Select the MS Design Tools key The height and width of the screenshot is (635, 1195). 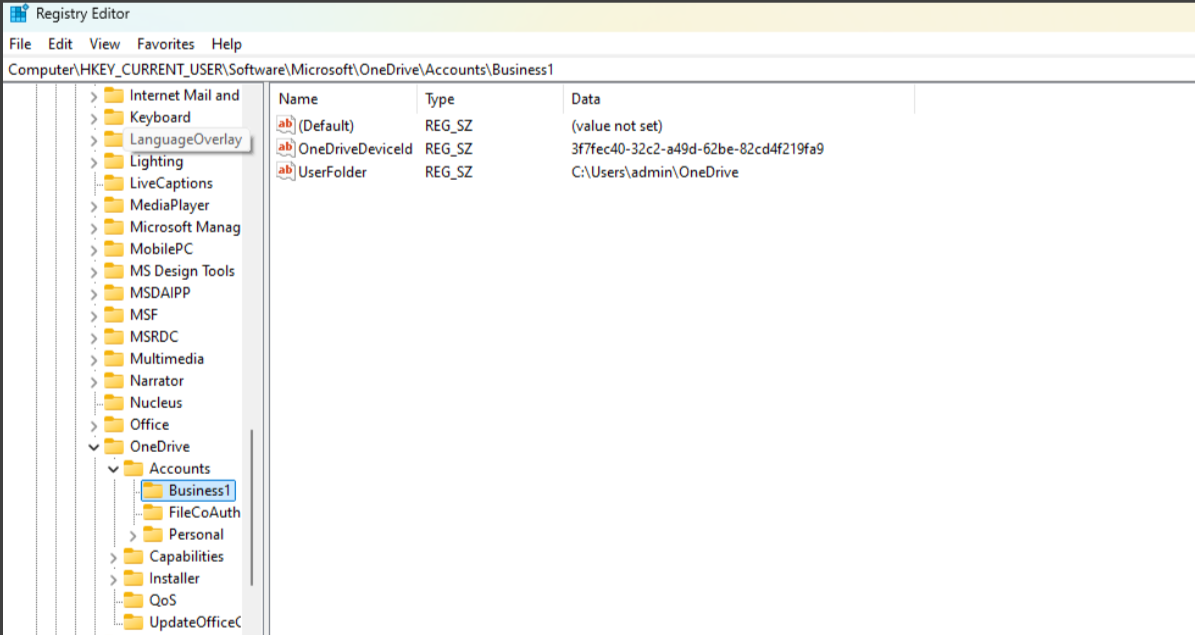click(182, 271)
